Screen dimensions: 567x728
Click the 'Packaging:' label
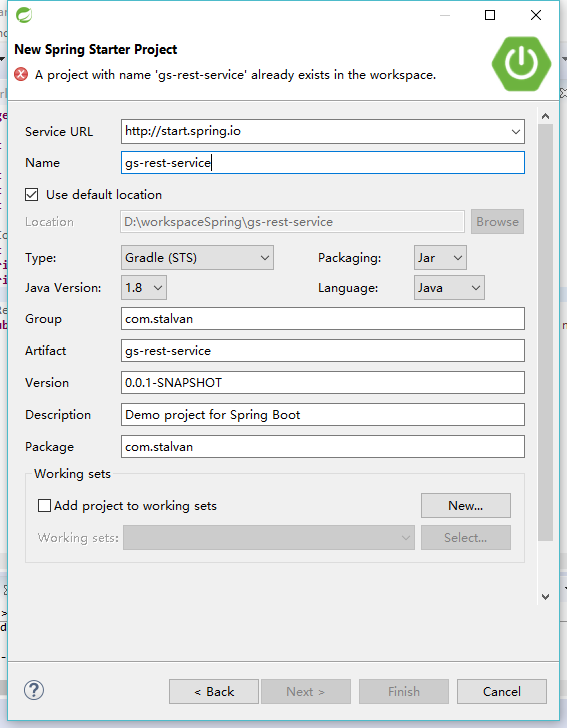[x=350, y=258]
